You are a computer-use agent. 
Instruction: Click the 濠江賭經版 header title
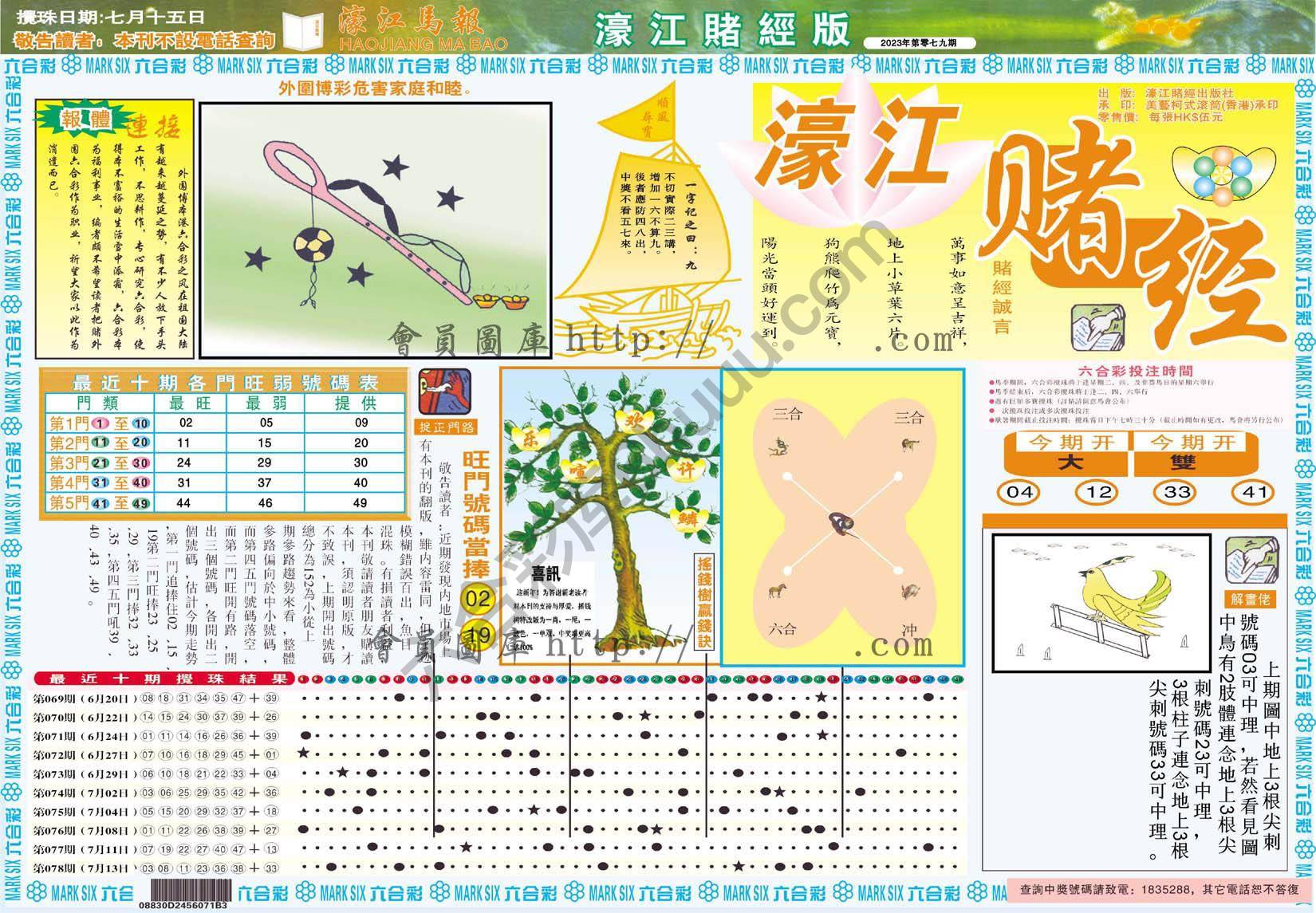coord(722,31)
